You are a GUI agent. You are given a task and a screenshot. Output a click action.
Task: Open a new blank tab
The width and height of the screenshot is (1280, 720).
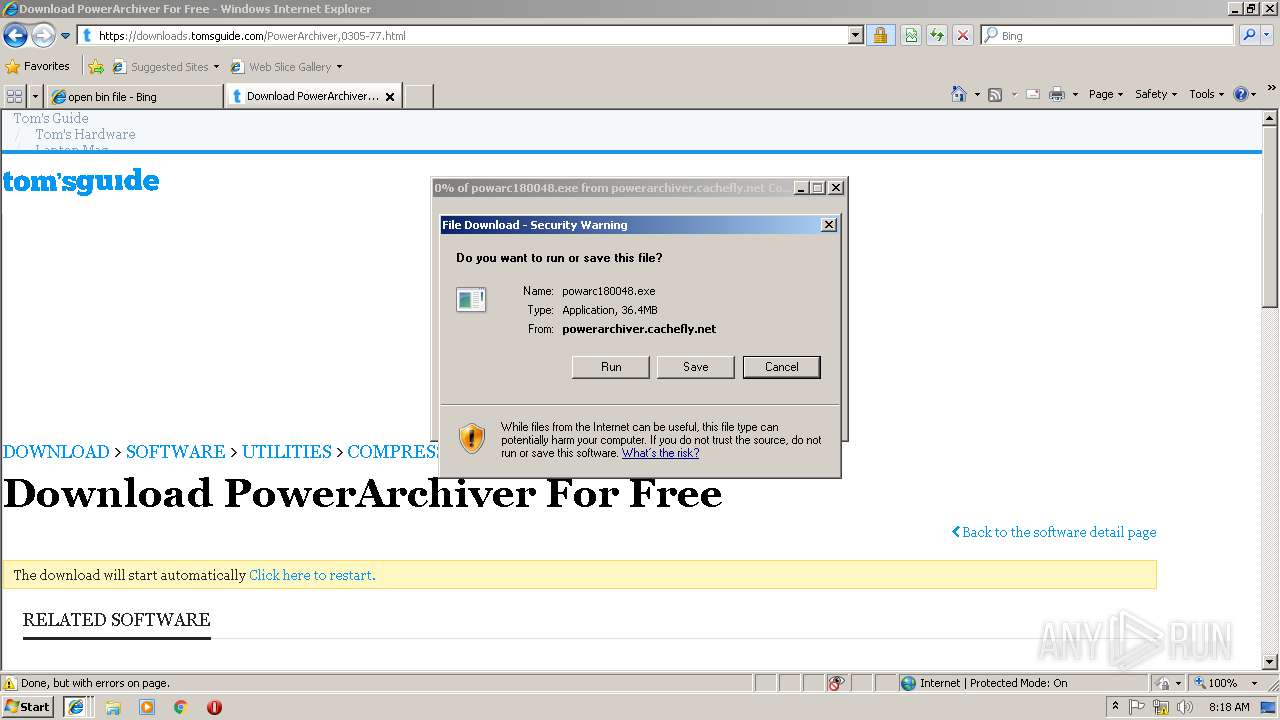pyautogui.click(x=418, y=96)
